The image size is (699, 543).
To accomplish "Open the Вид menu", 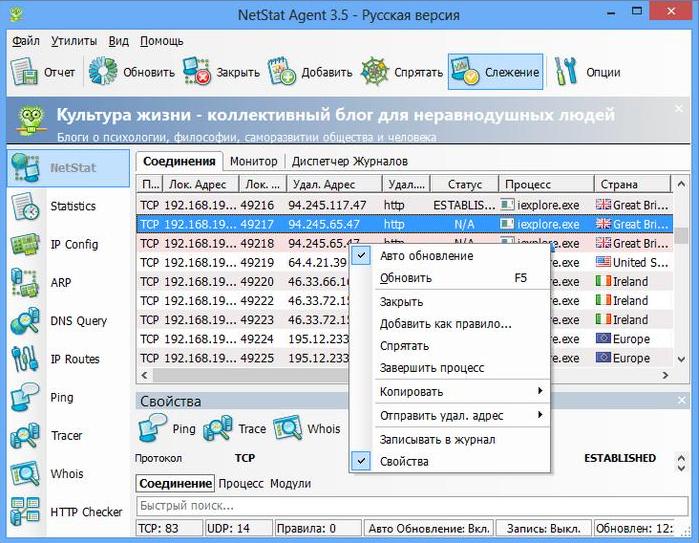I will (x=119, y=41).
